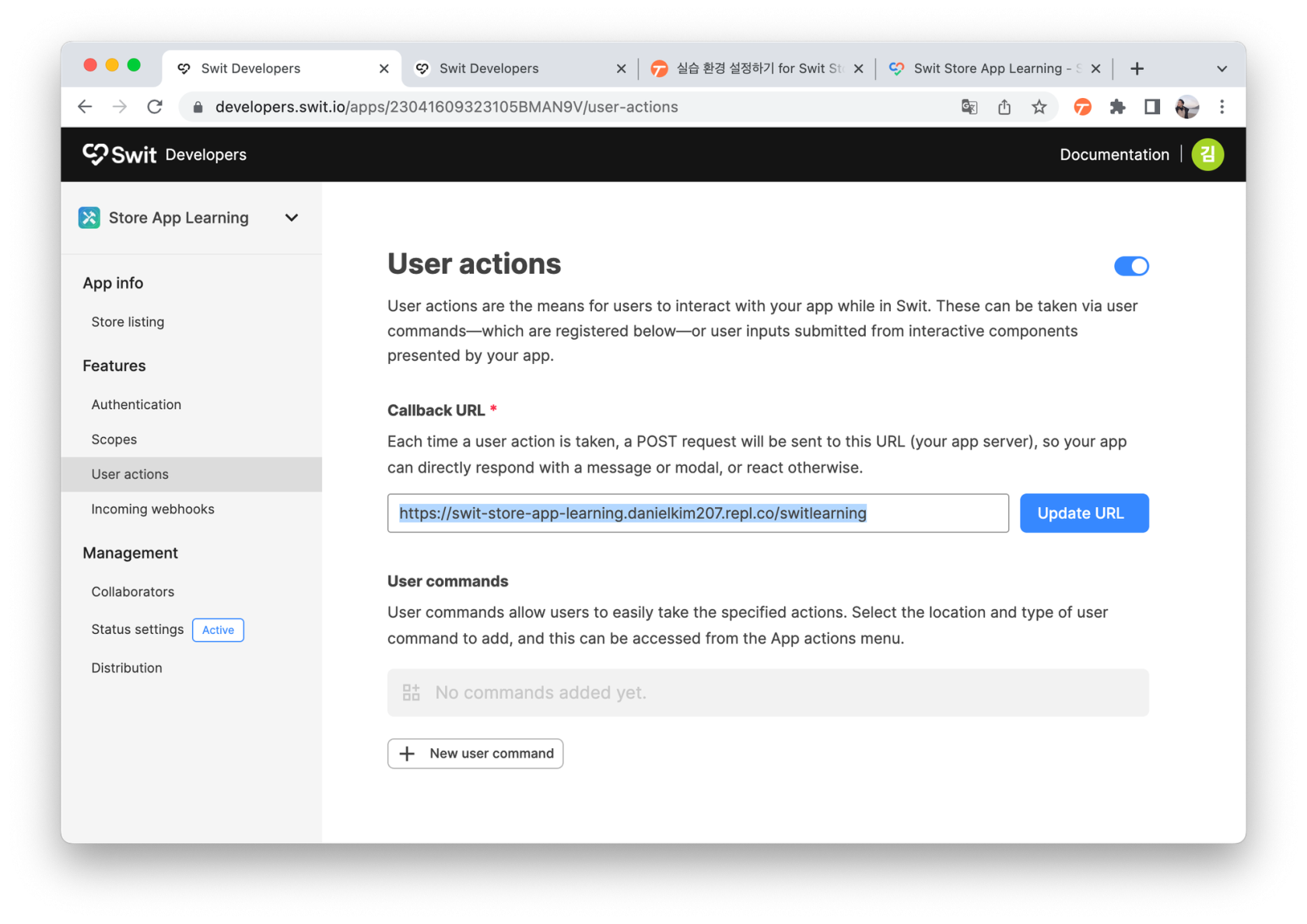The width and height of the screenshot is (1307, 924).
Task: Bookmark this page with the star icon
Action: pos(1039,107)
